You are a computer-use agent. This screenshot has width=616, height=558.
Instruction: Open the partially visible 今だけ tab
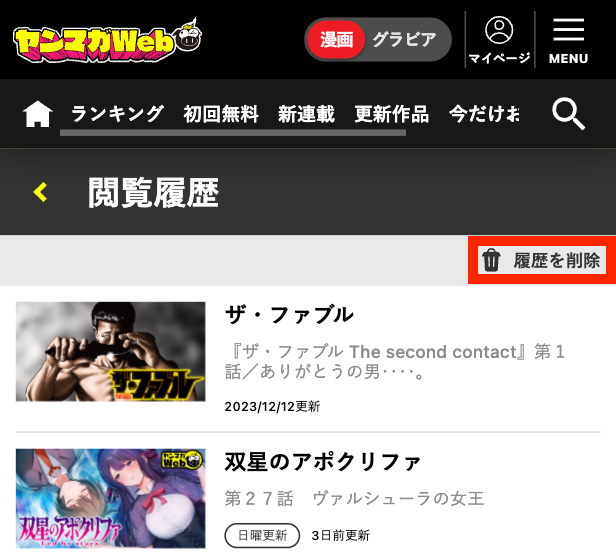pyautogui.click(x=484, y=114)
